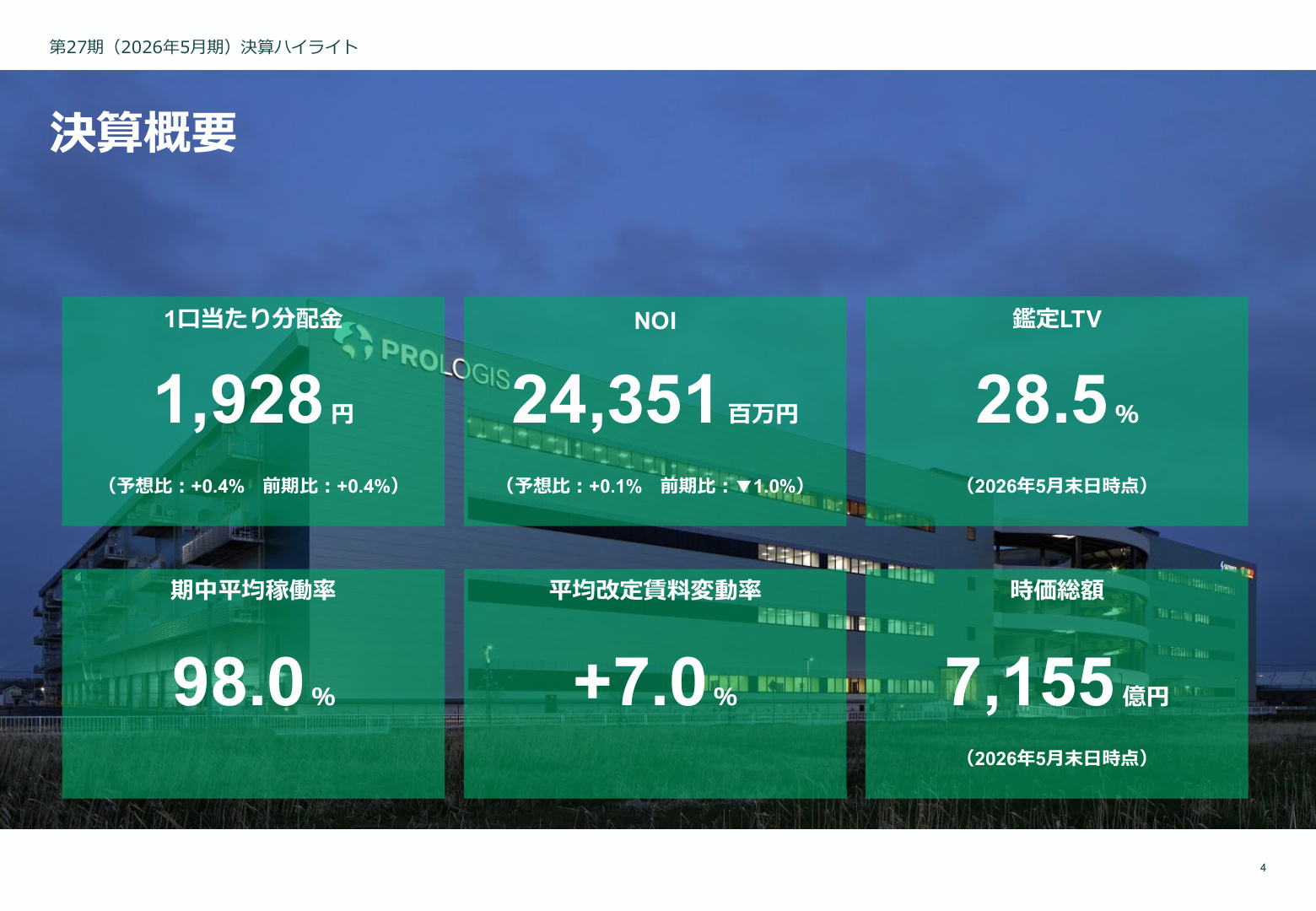The width and height of the screenshot is (1316, 911).
Task: Click the Prologis globe logo on building
Action: tap(353, 340)
